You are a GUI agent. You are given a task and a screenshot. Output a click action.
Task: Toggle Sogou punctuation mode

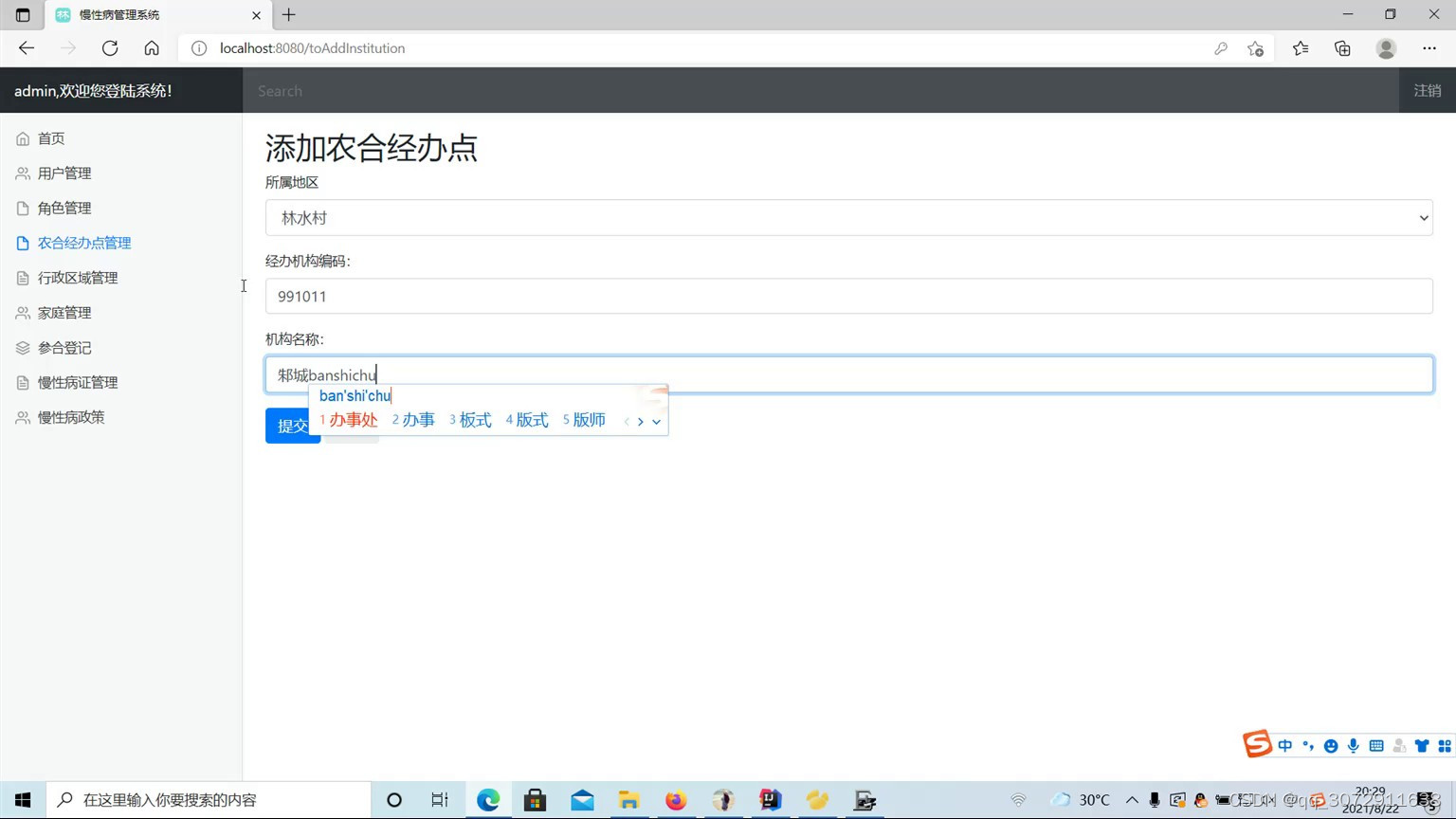(1308, 746)
